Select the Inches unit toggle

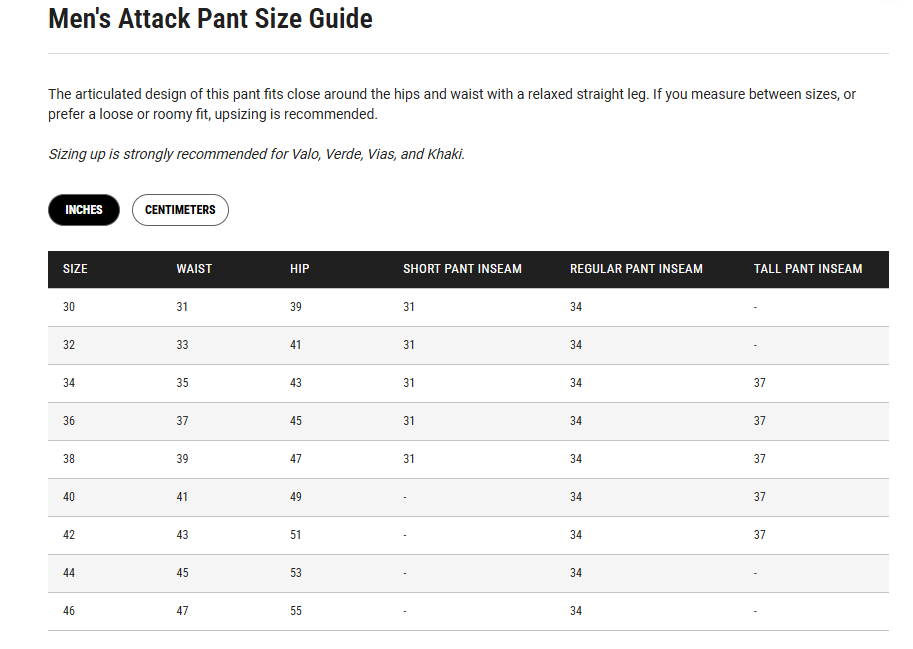84,210
